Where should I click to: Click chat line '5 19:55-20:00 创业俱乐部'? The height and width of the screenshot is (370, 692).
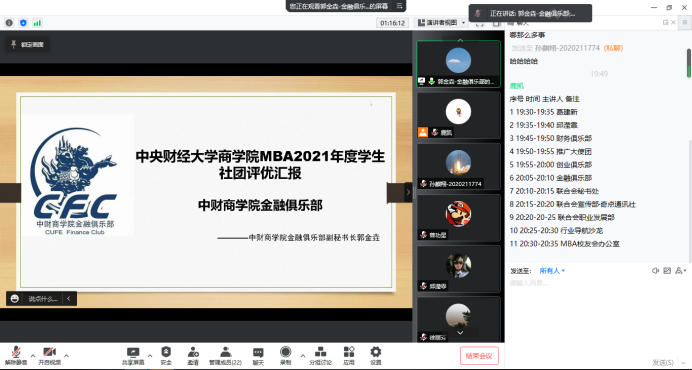point(551,165)
